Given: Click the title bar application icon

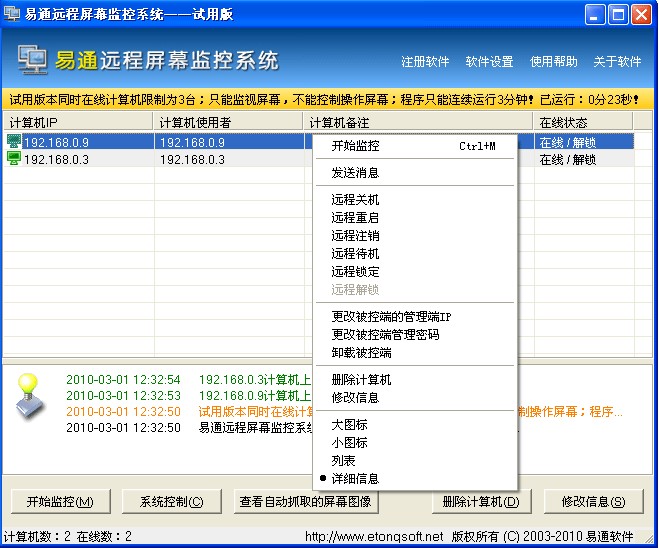Looking at the screenshot, I should coord(12,14).
